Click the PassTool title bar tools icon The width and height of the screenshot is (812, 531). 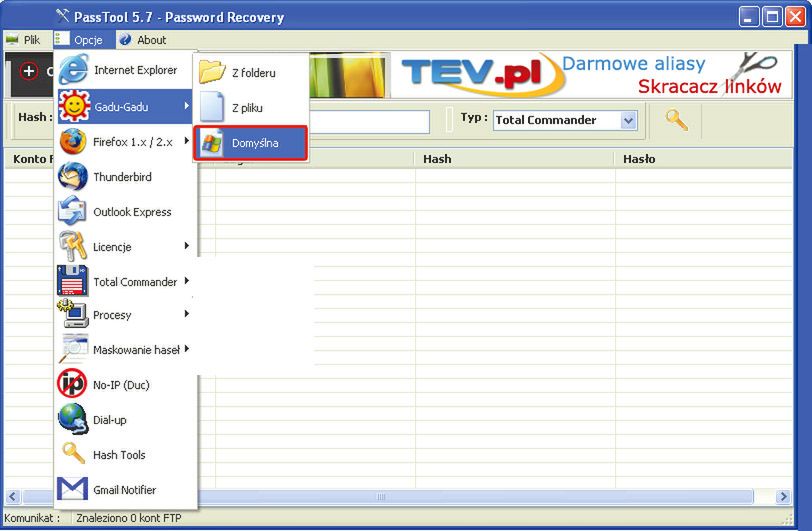pyautogui.click(x=62, y=16)
